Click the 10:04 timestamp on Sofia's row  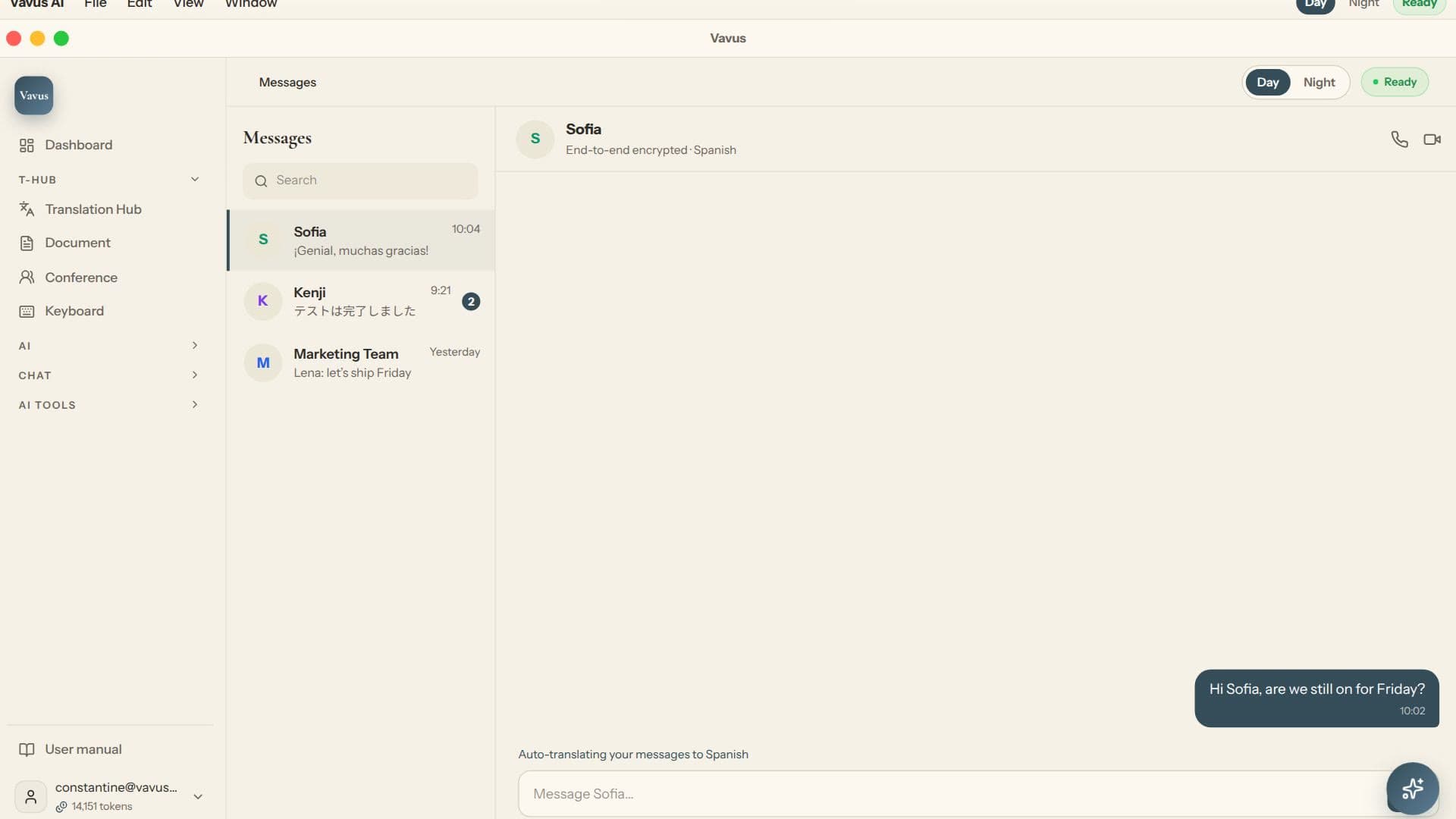pos(466,230)
